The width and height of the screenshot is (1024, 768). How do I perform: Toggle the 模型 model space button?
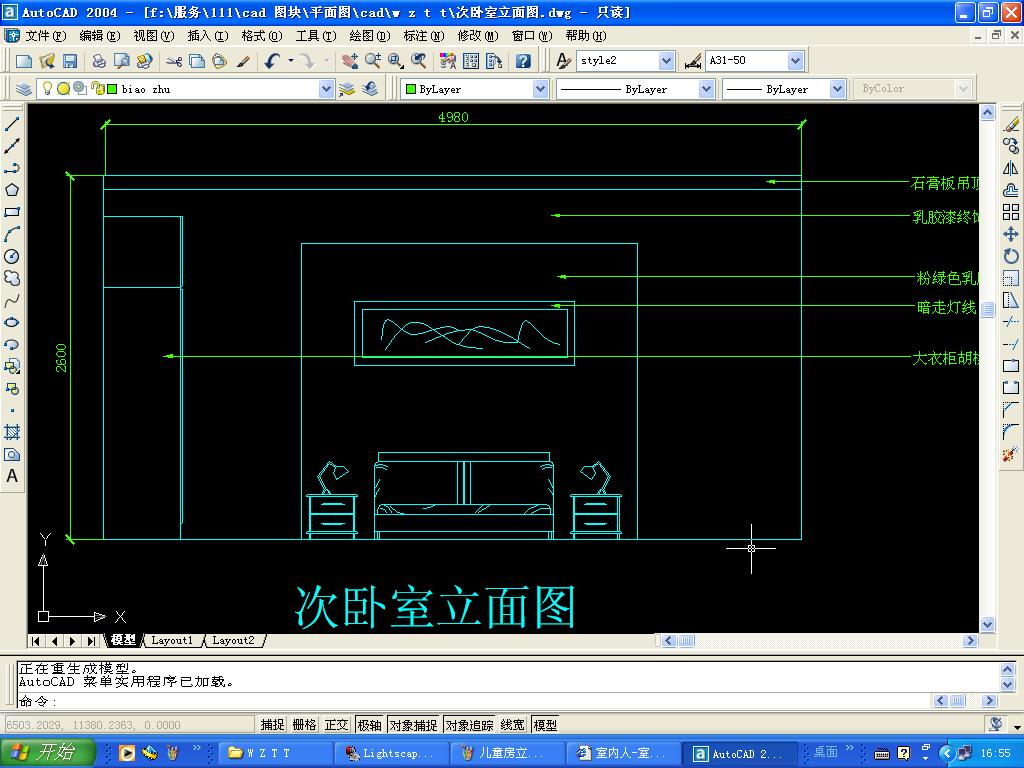(545, 725)
